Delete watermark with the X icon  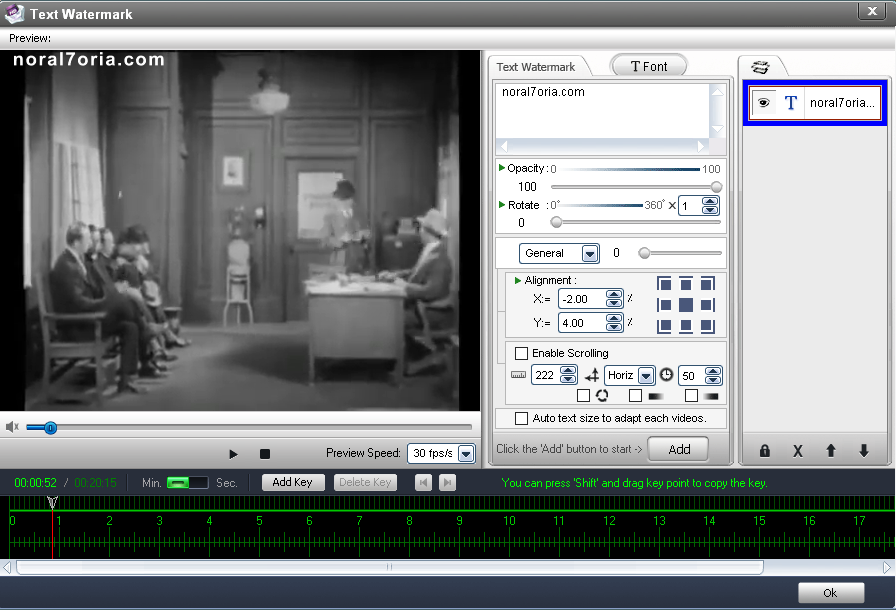click(797, 451)
